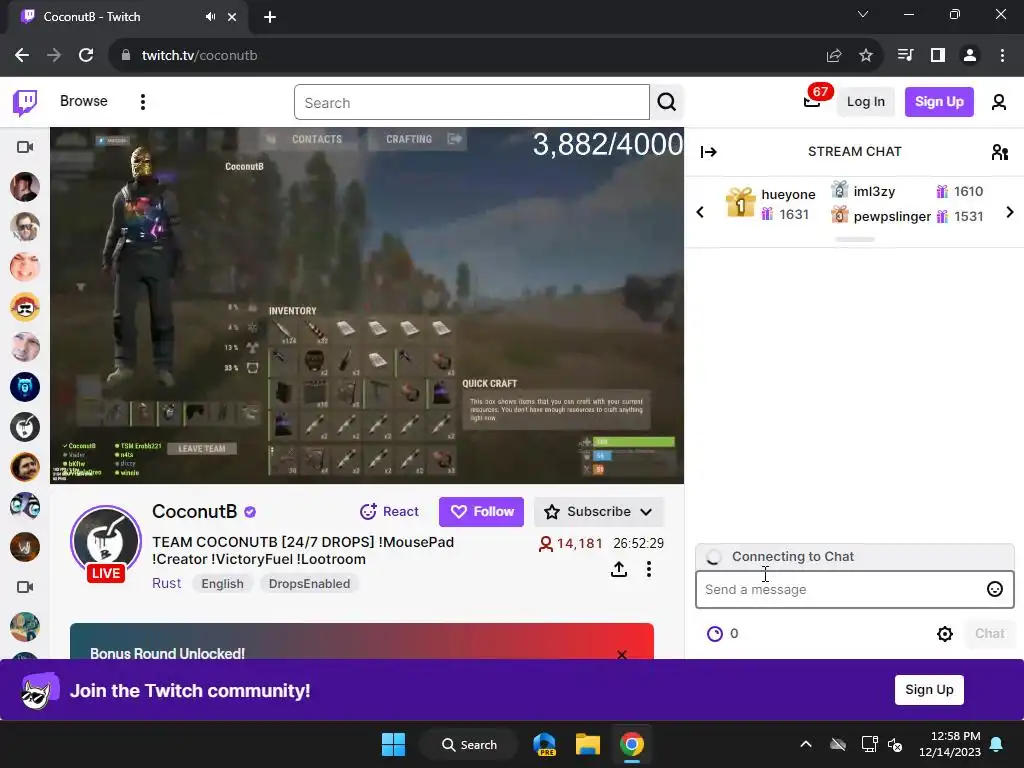Click the Log In button
The height and width of the screenshot is (768, 1024).
pyautogui.click(x=865, y=102)
